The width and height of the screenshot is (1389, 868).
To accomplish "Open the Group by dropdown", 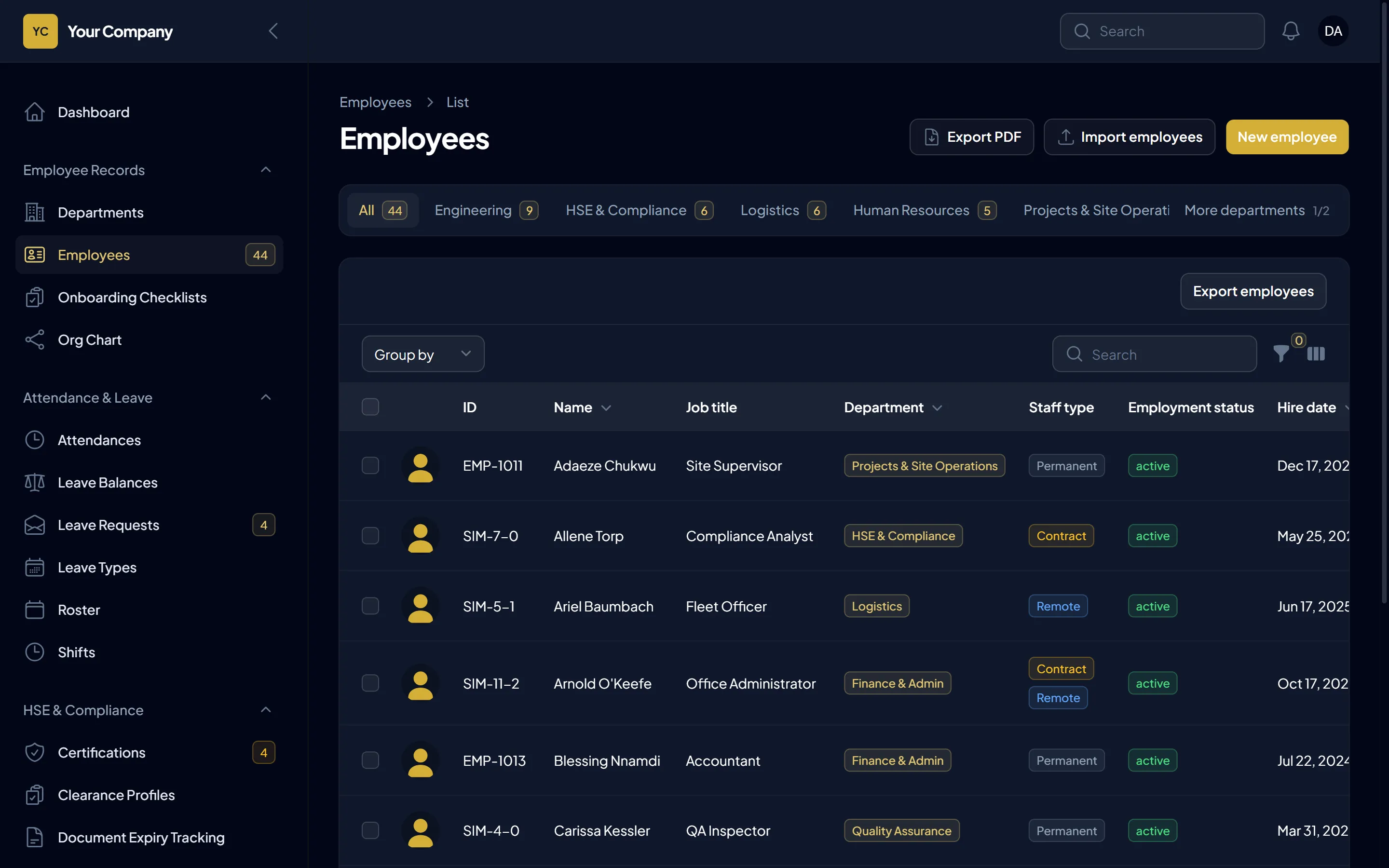I will (423, 354).
